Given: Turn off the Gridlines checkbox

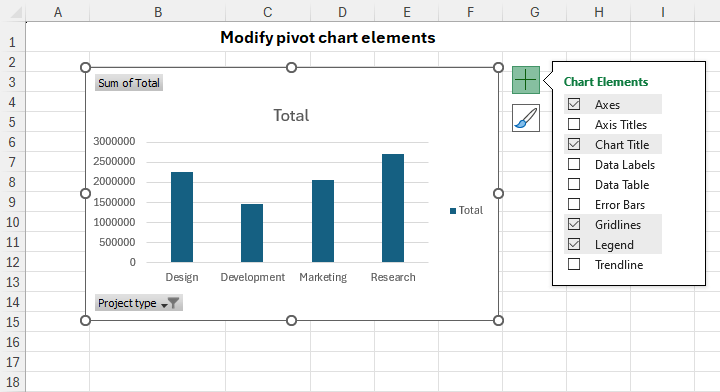Looking at the screenshot, I should point(574,224).
